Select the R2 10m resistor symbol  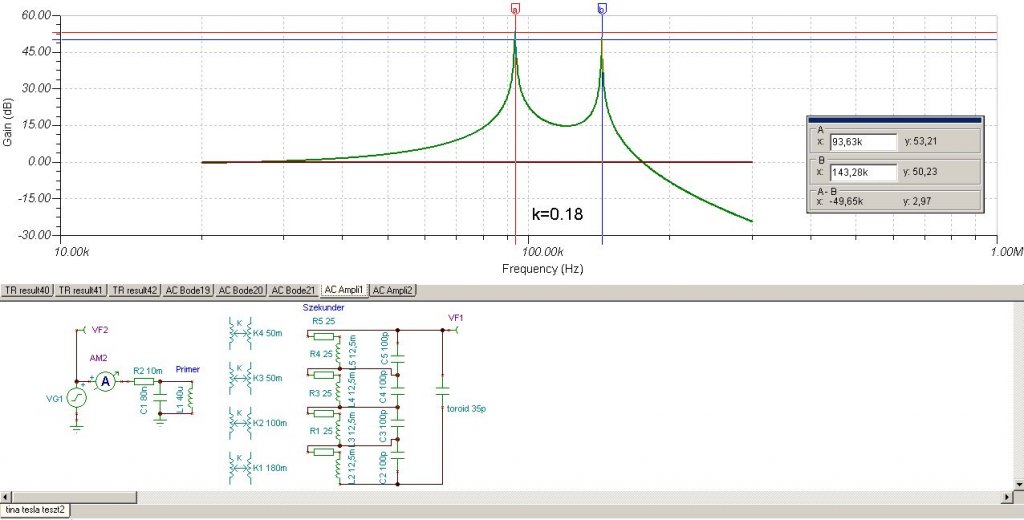click(x=144, y=381)
